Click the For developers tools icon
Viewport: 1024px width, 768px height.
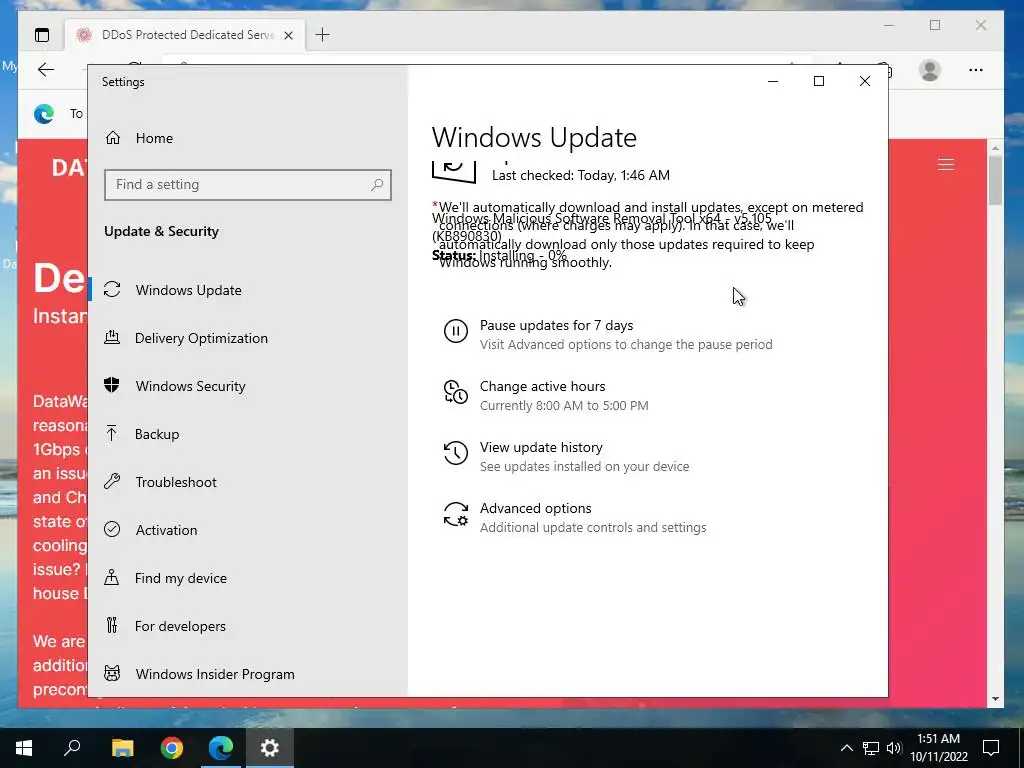[112, 625]
